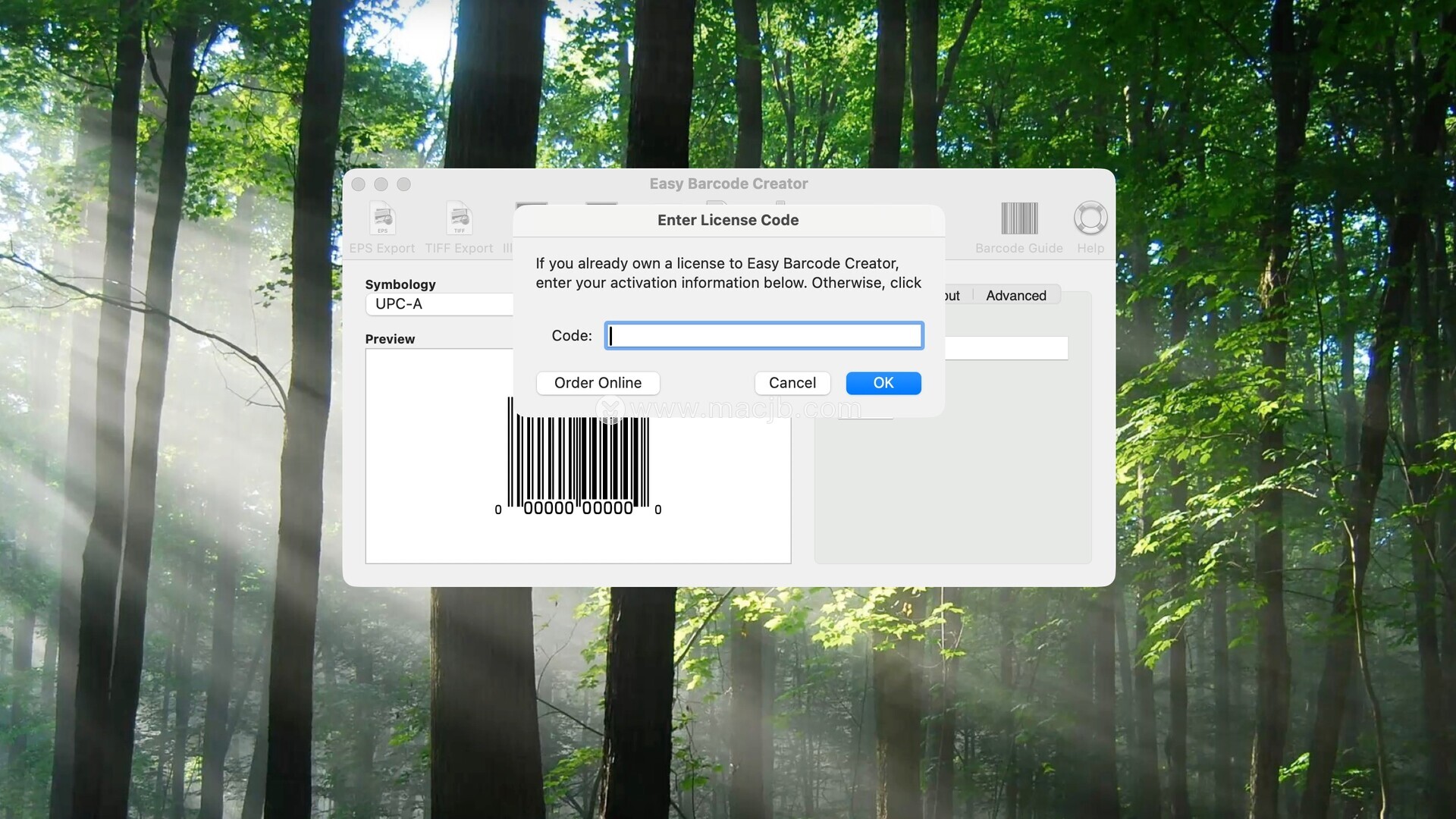This screenshot has height=819, width=1456.
Task: Click the Enter License Code dialog title
Action: pyautogui.click(x=727, y=220)
